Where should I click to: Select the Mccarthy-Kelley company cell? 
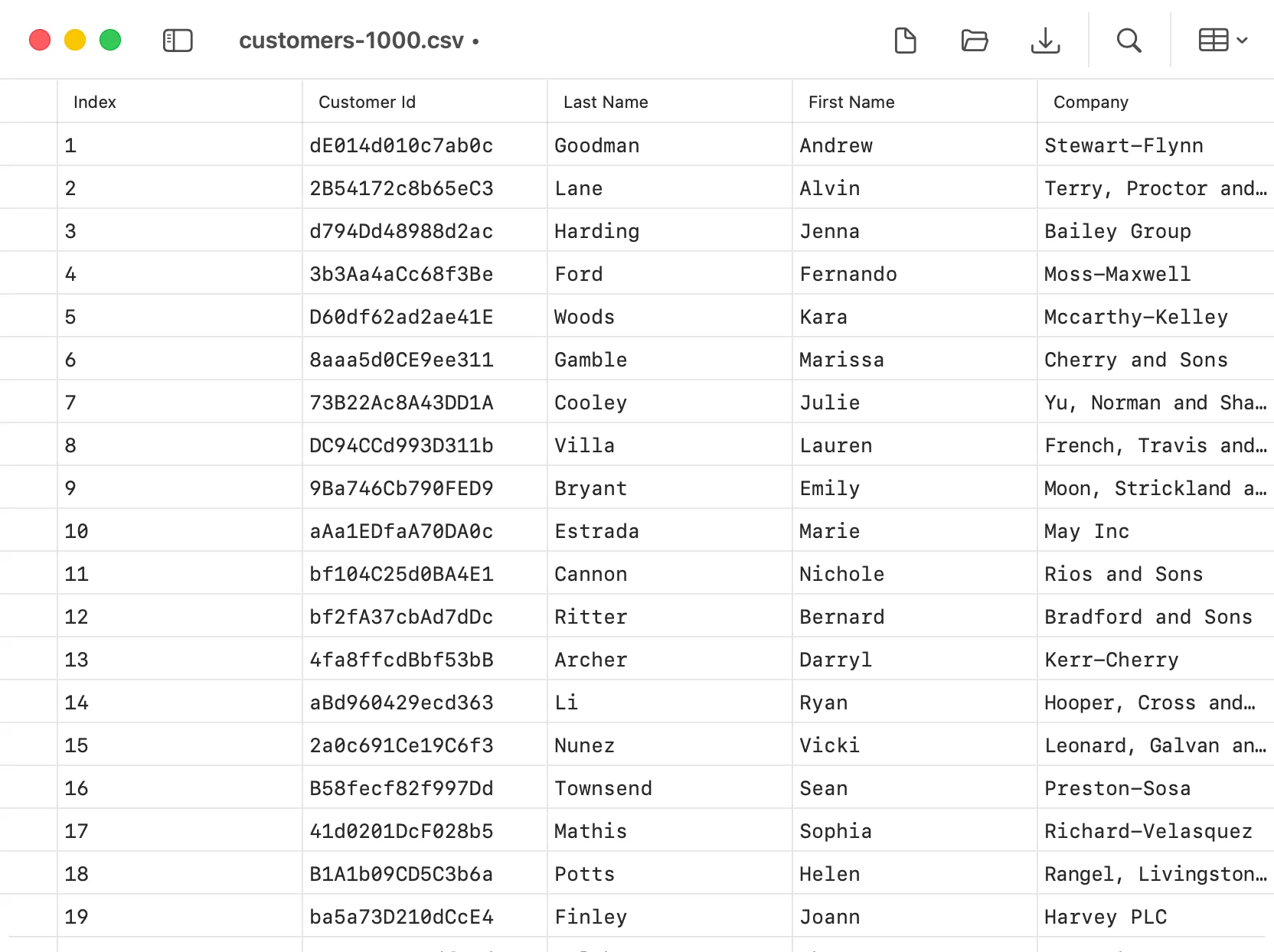(x=1156, y=316)
